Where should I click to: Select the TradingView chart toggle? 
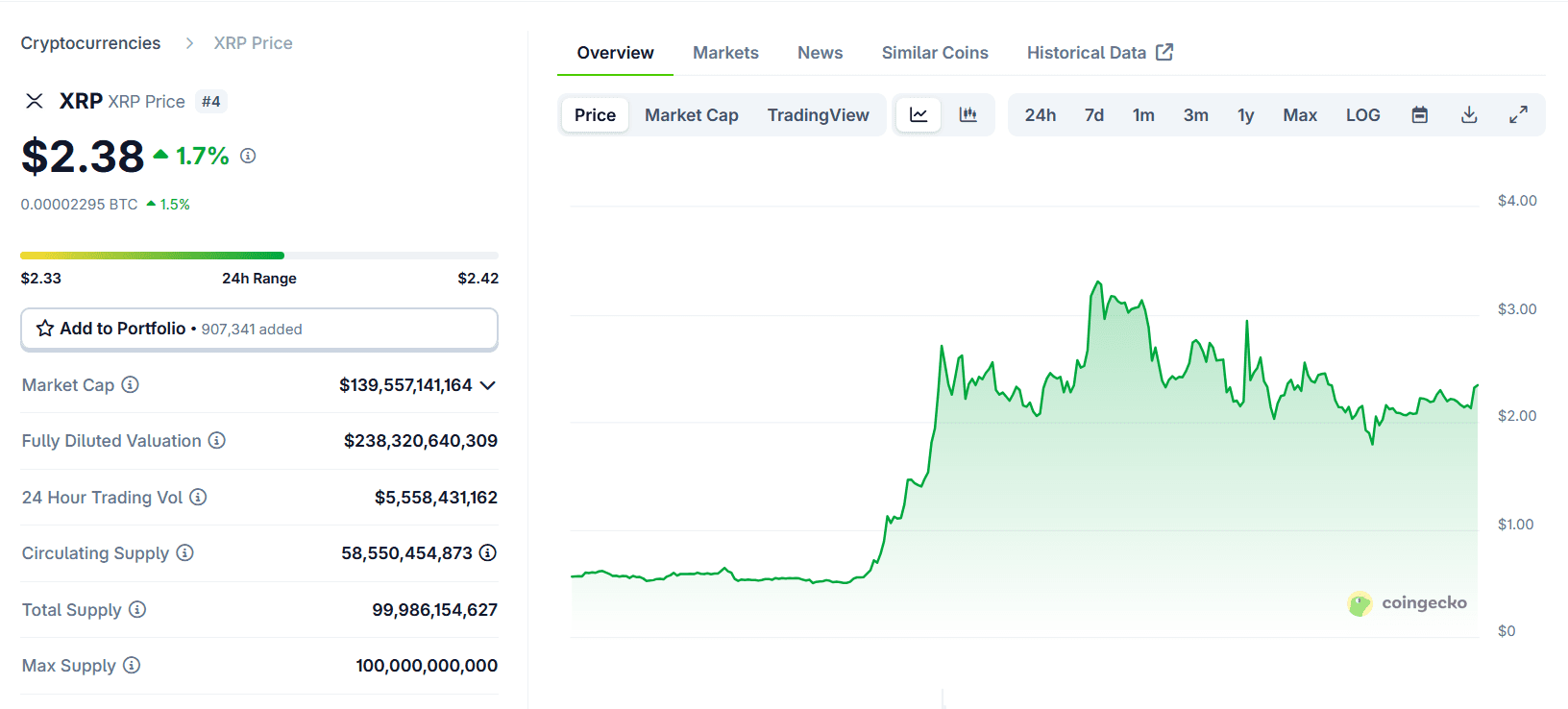coord(819,115)
